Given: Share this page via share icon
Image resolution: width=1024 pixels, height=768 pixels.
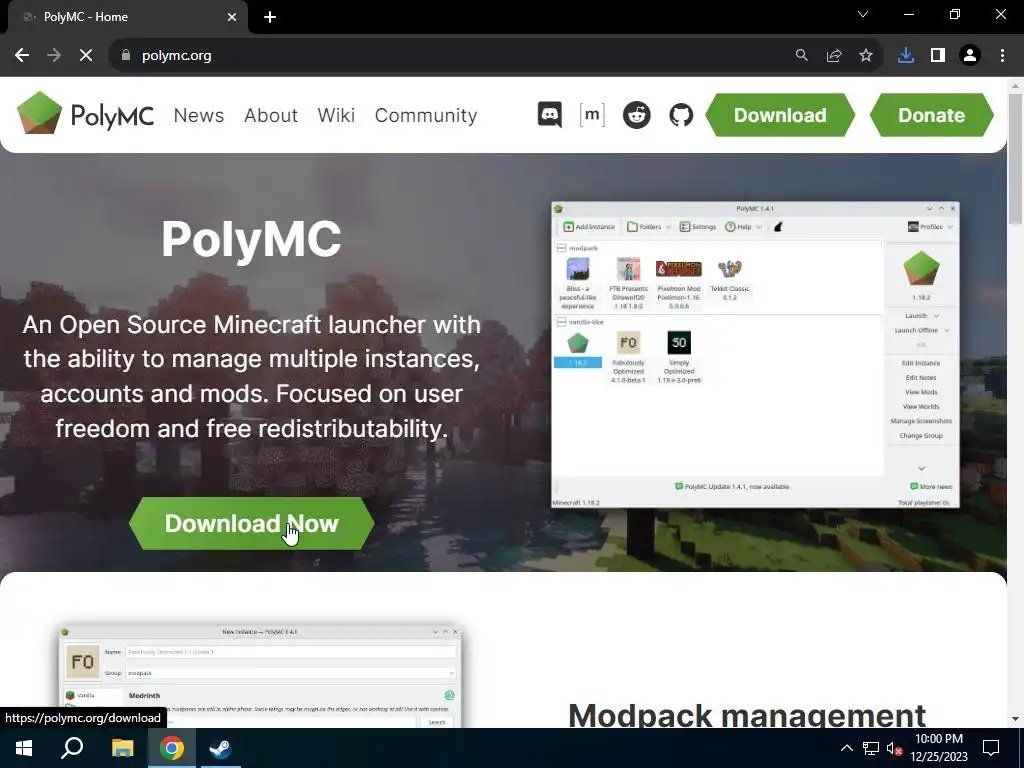Looking at the screenshot, I should tap(833, 56).
